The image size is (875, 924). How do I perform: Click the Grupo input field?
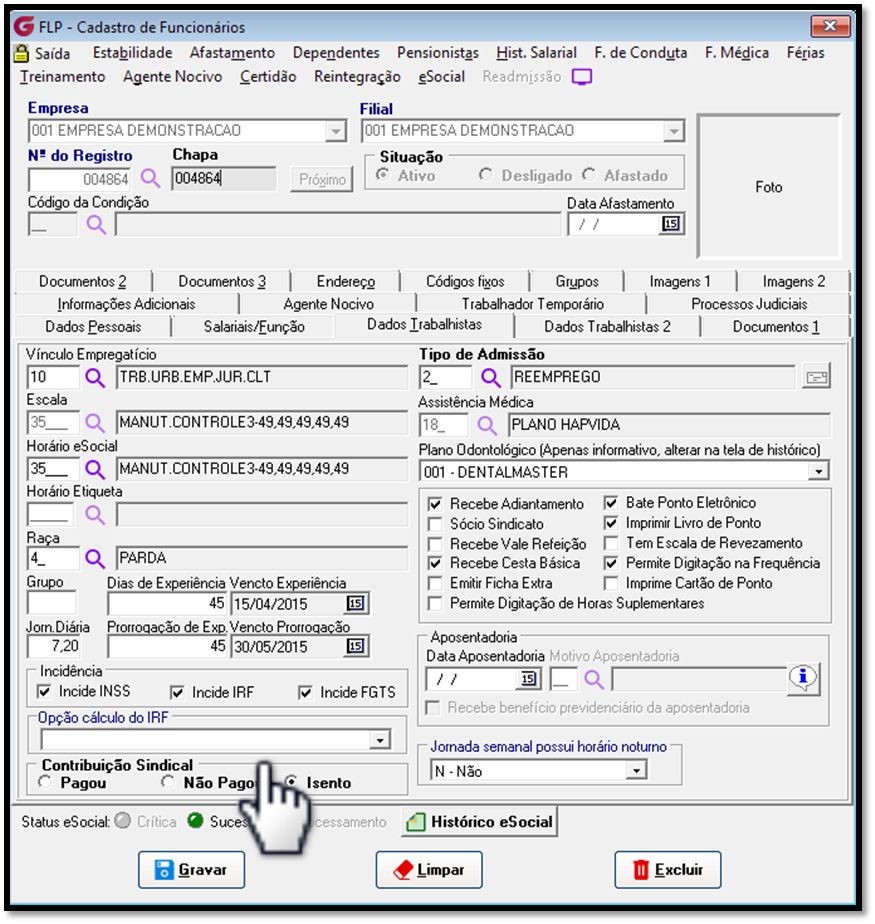pyautogui.click(x=52, y=603)
